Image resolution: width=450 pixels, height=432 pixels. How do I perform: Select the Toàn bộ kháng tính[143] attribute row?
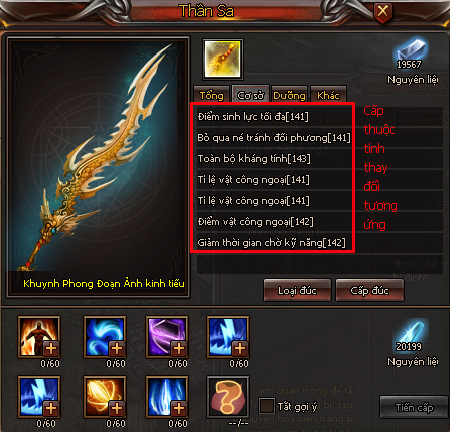point(274,159)
